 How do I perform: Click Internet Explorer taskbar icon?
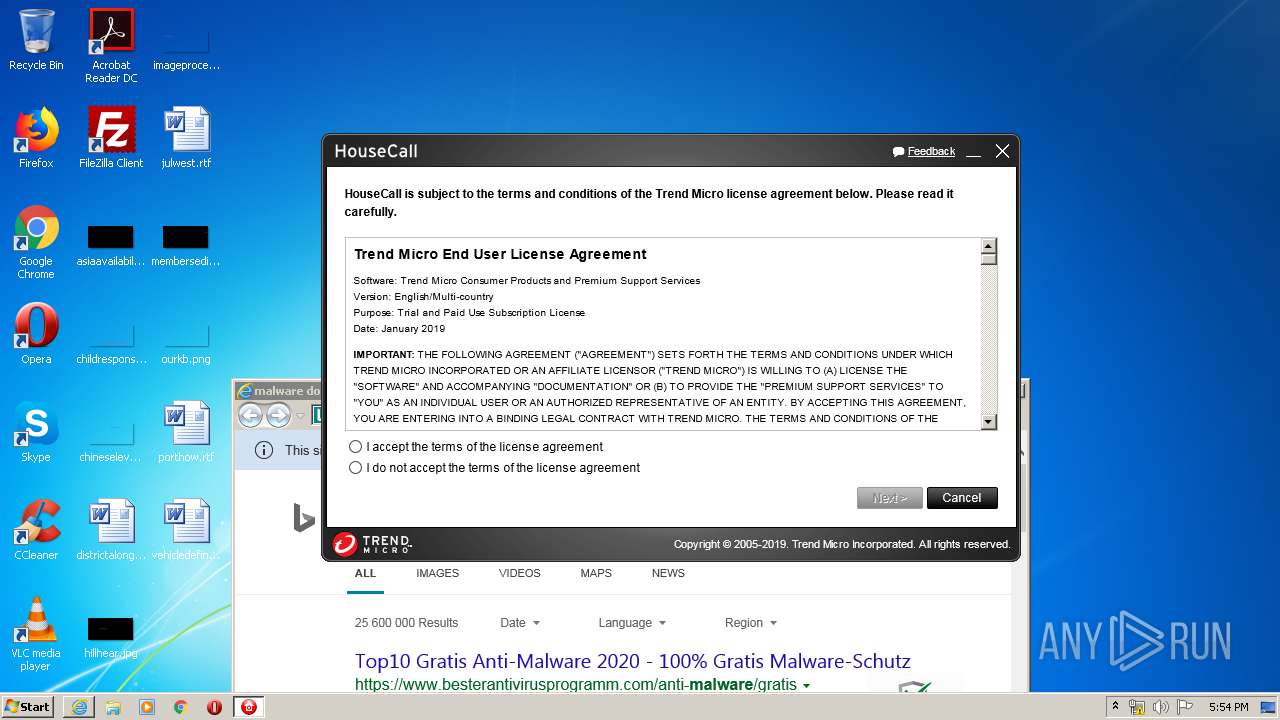click(79, 707)
